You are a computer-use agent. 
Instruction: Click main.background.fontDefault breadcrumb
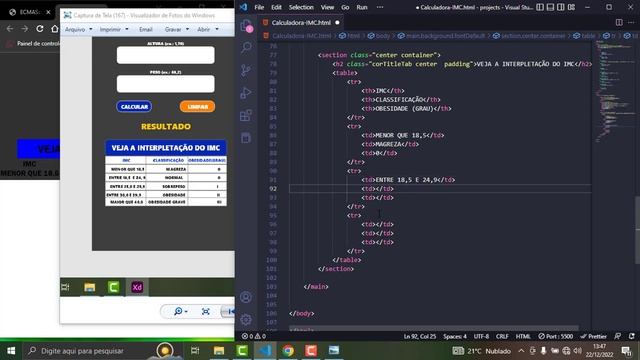tap(441, 36)
